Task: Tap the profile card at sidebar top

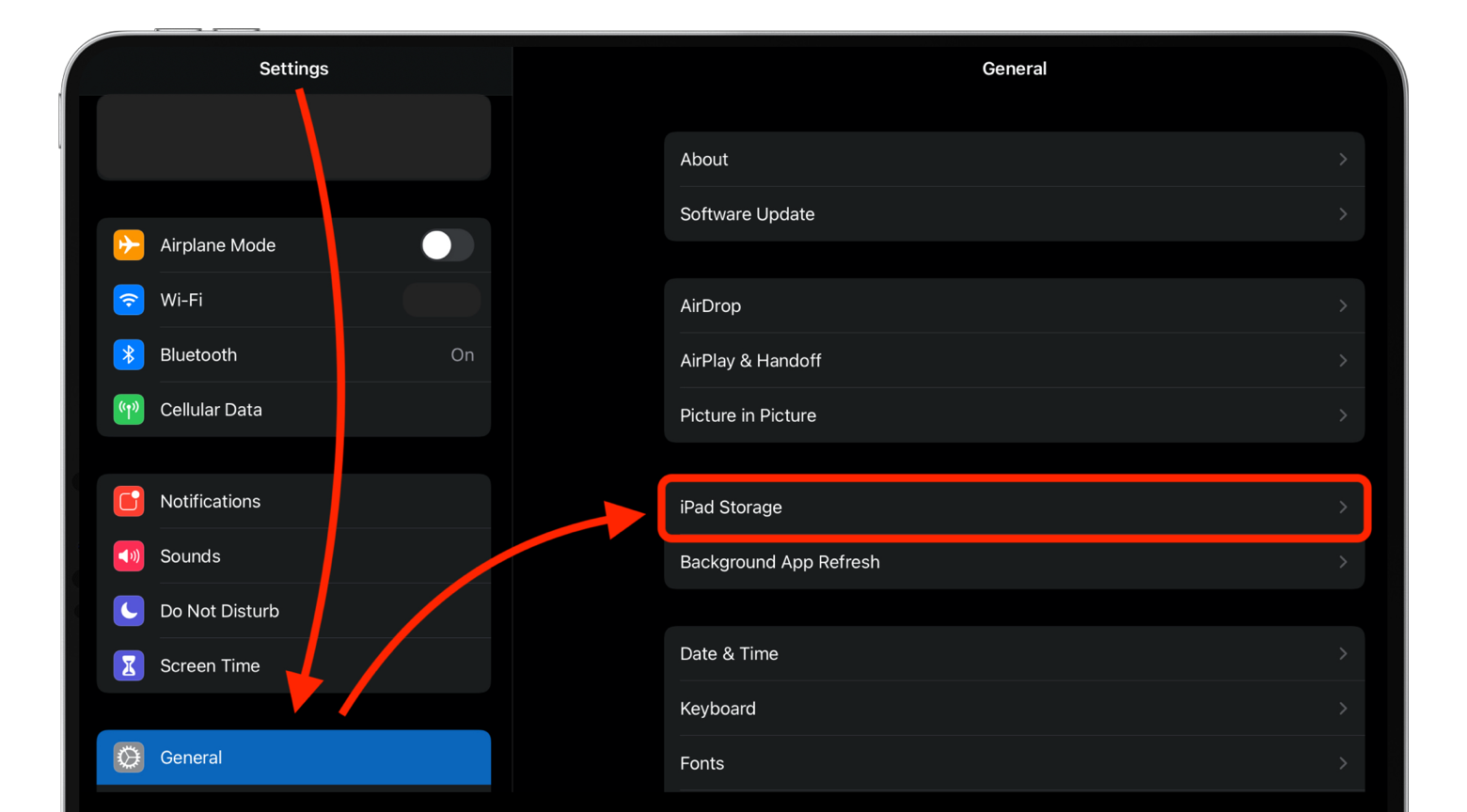Action: tap(293, 137)
